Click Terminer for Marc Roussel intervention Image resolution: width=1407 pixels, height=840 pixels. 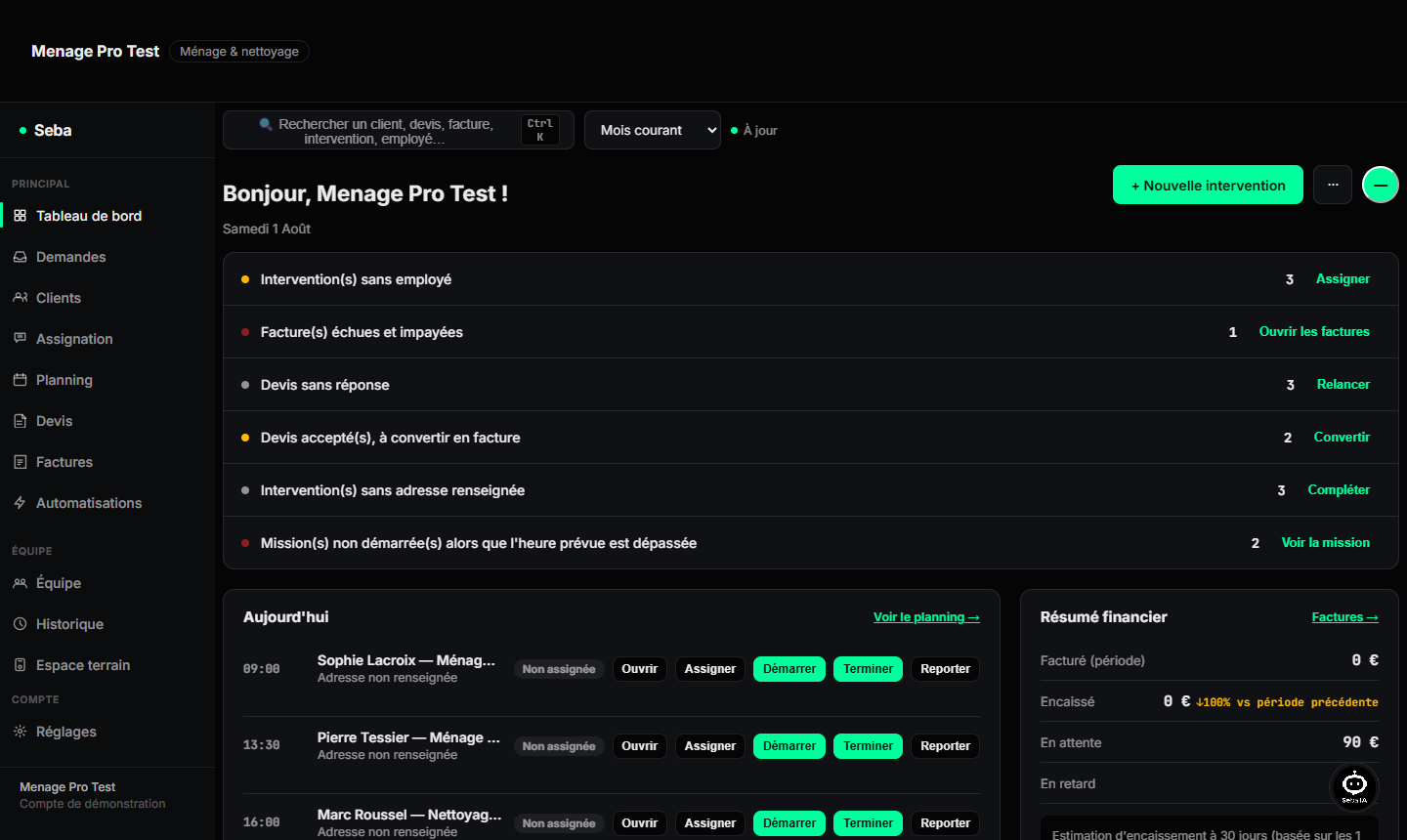tap(869, 823)
